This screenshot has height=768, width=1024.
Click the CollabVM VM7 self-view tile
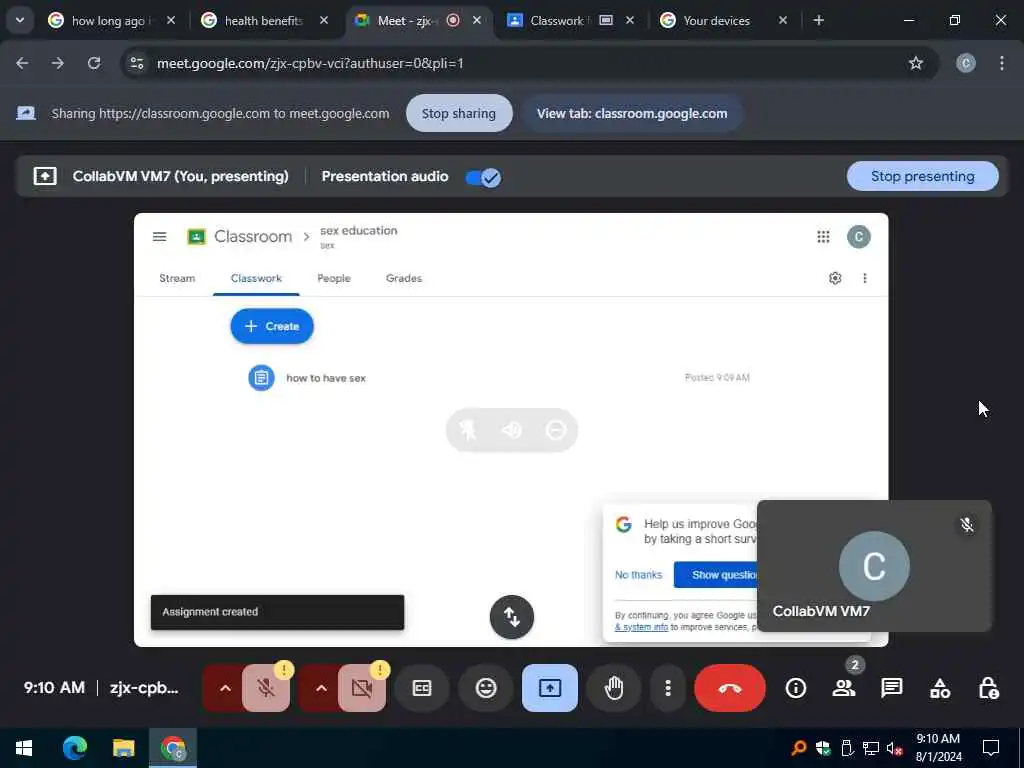(x=874, y=566)
